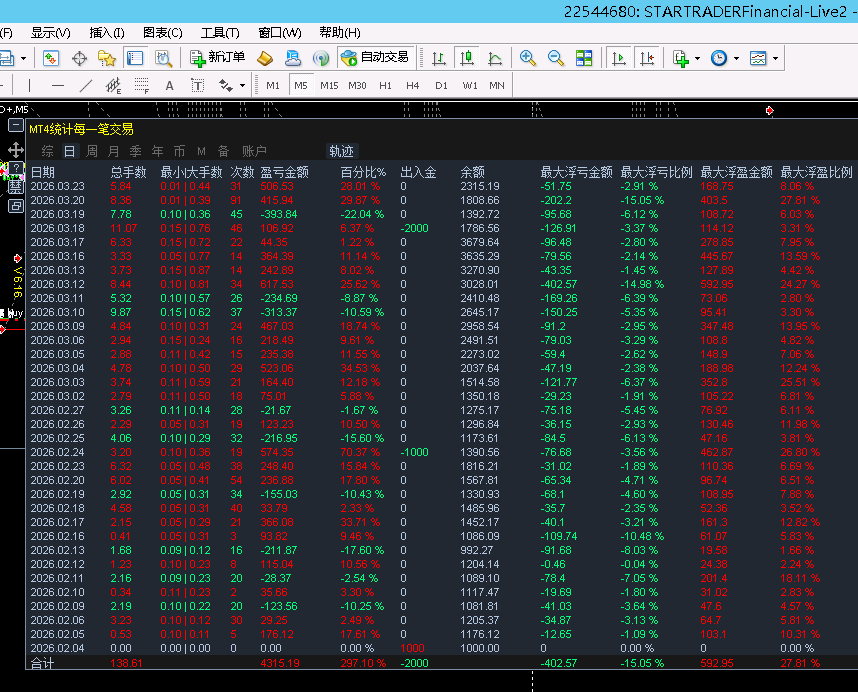This screenshot has height=692, width=858.
Task: Select the trendline drawing tool
Action: coord(86,85)
